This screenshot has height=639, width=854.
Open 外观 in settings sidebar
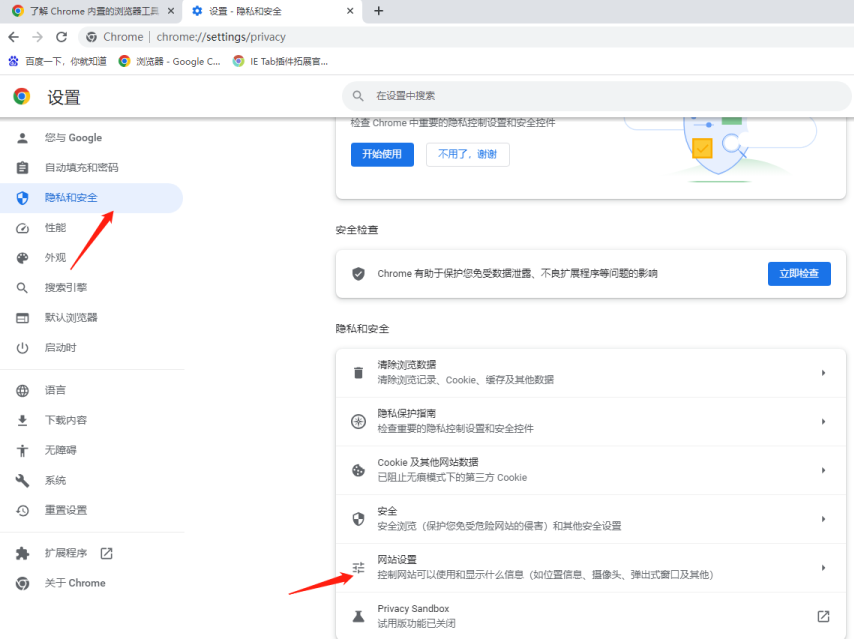pos(55,258)
